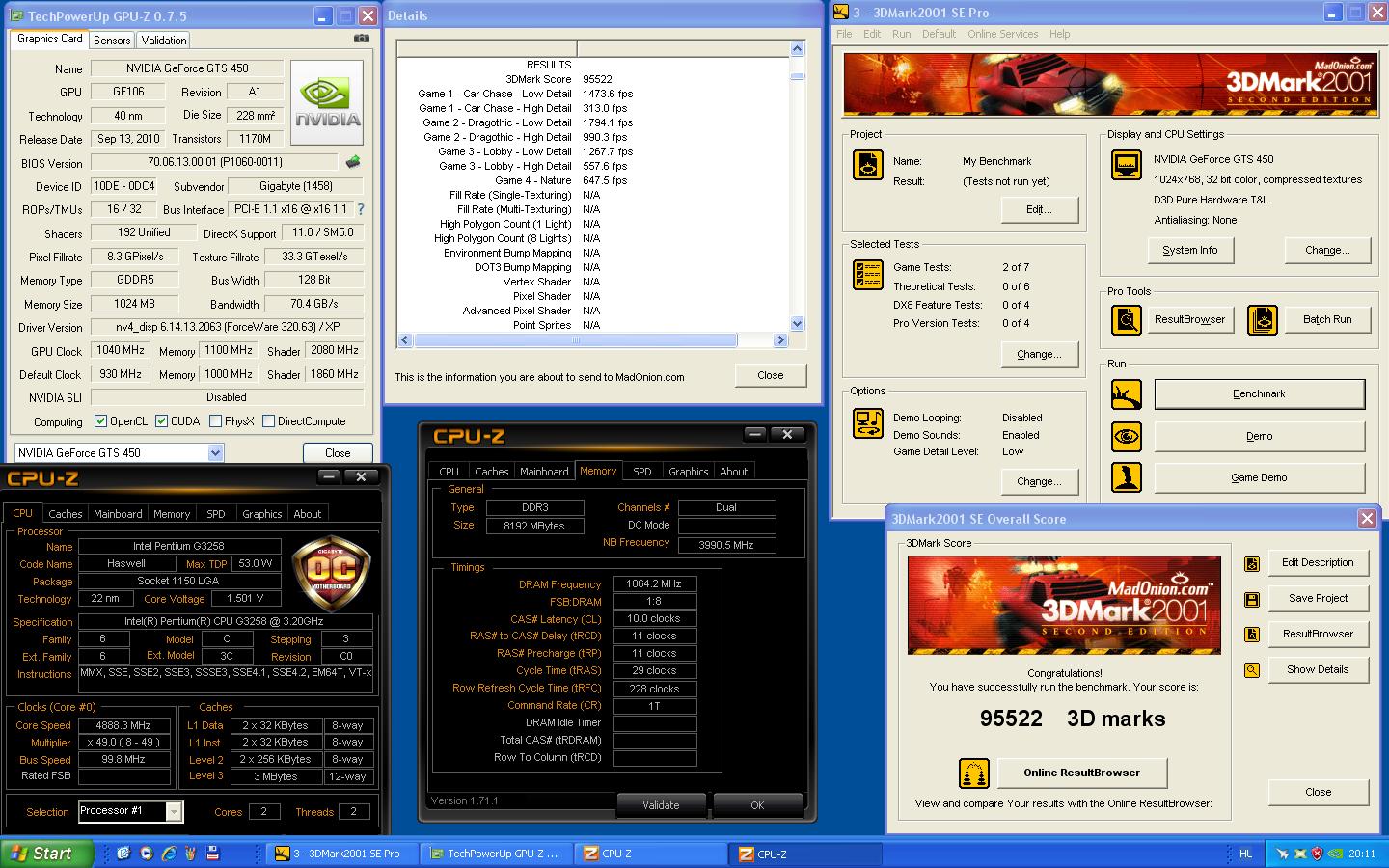Open the Run menu in 3DMark2001
The width and height of the screenshot is (1389, 868).
pyautogui.click(x=901, y=34)
